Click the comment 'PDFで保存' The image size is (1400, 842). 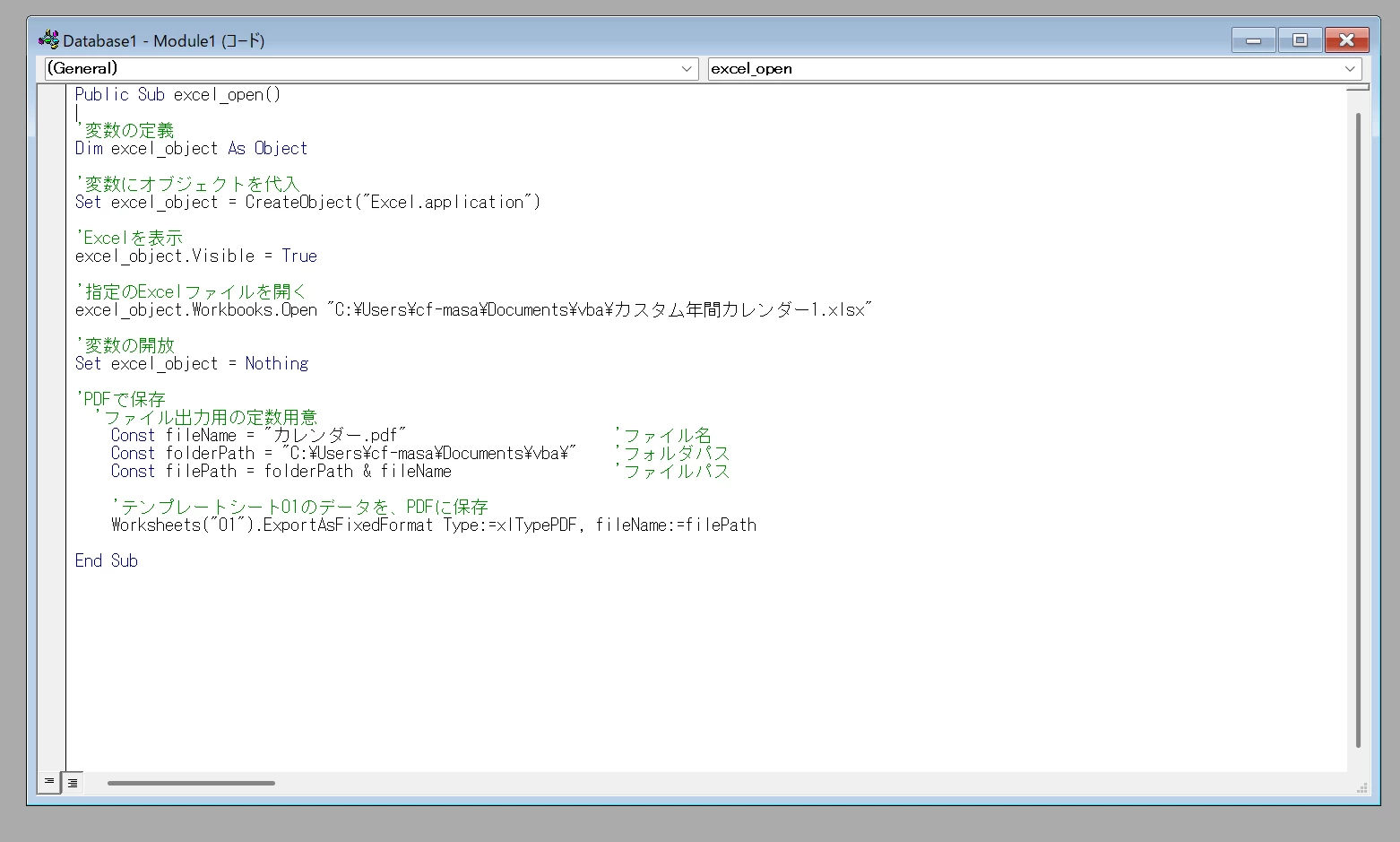tap(120, 400)
